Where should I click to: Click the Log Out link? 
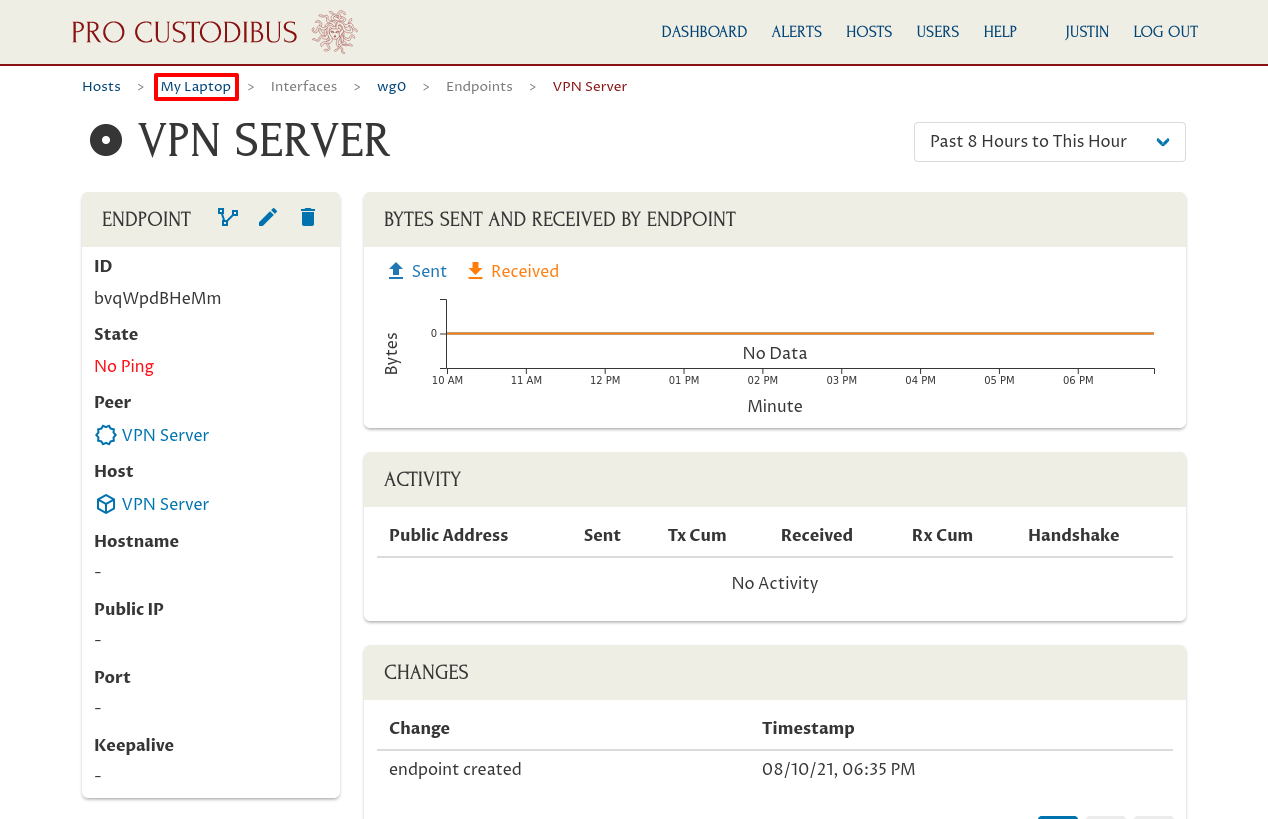click(x=1166, y=32)
